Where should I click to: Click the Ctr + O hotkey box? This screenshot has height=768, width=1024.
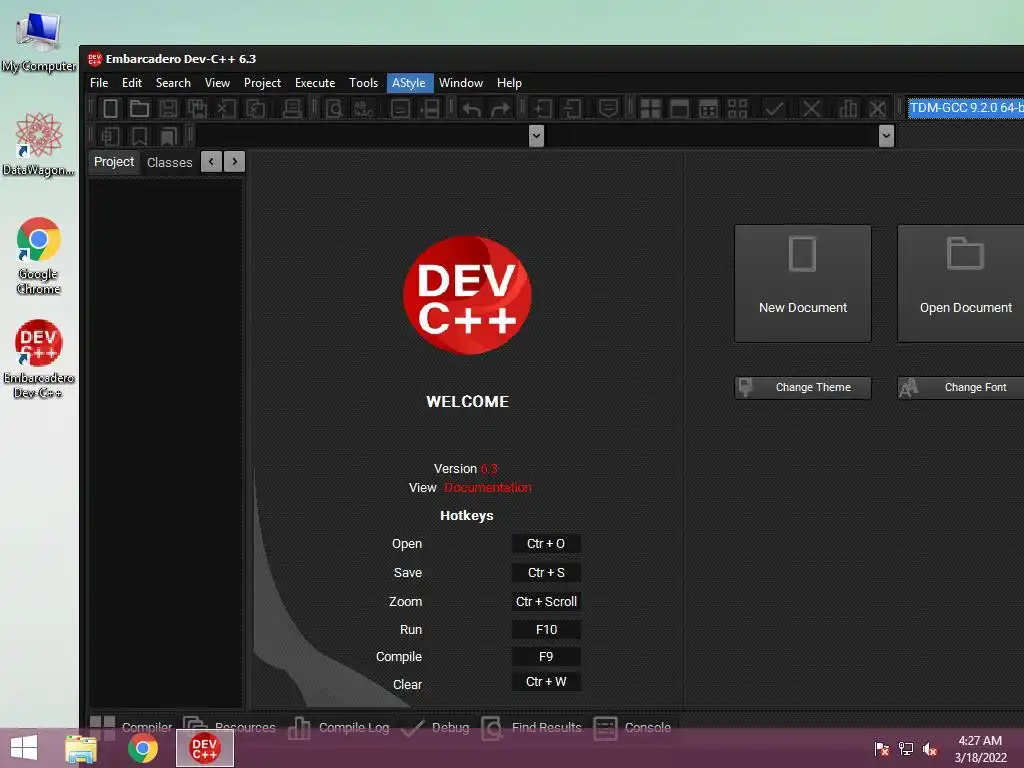546,543
